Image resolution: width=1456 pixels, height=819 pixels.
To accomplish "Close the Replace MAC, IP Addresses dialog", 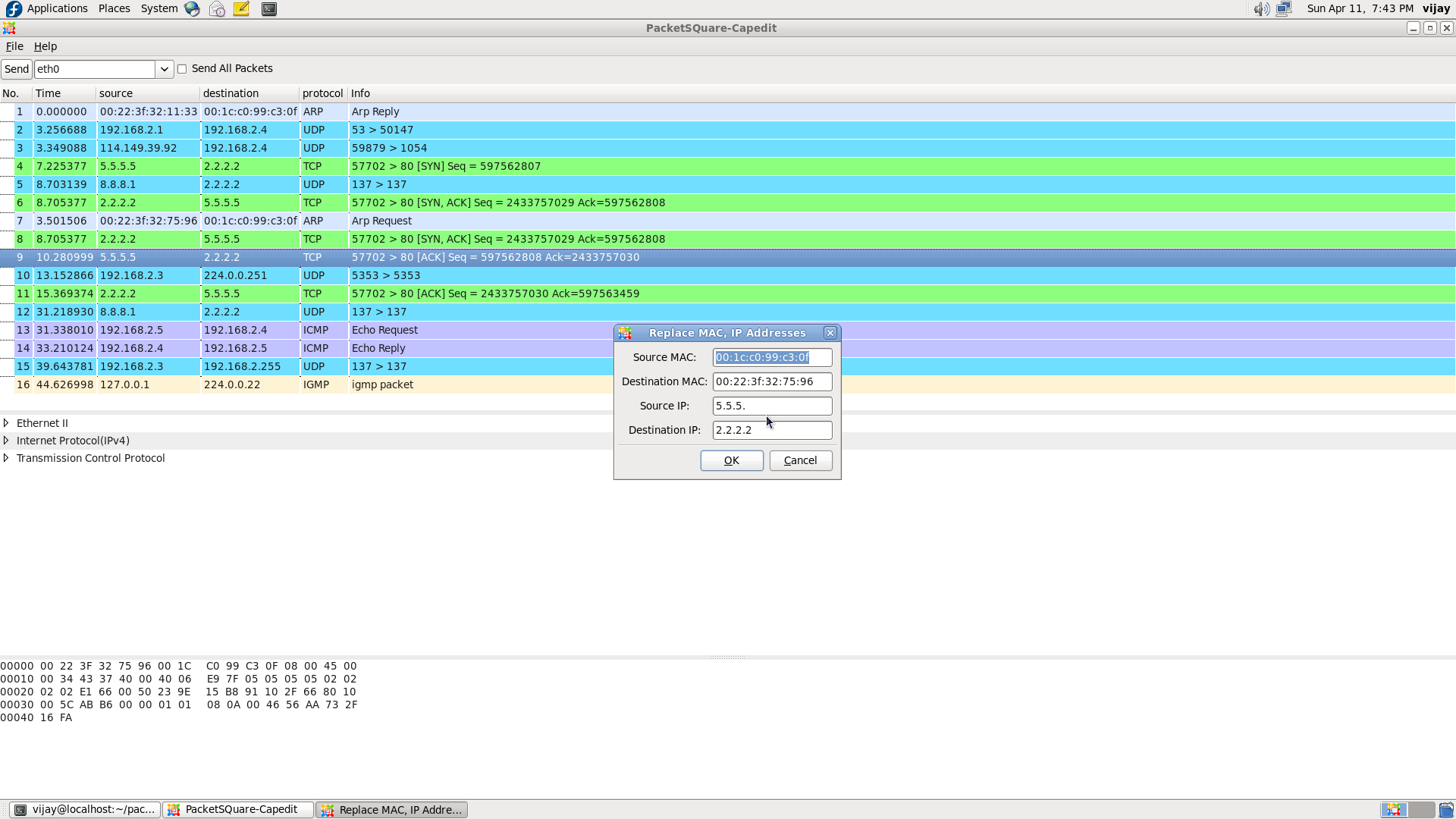I will point(830,333).
